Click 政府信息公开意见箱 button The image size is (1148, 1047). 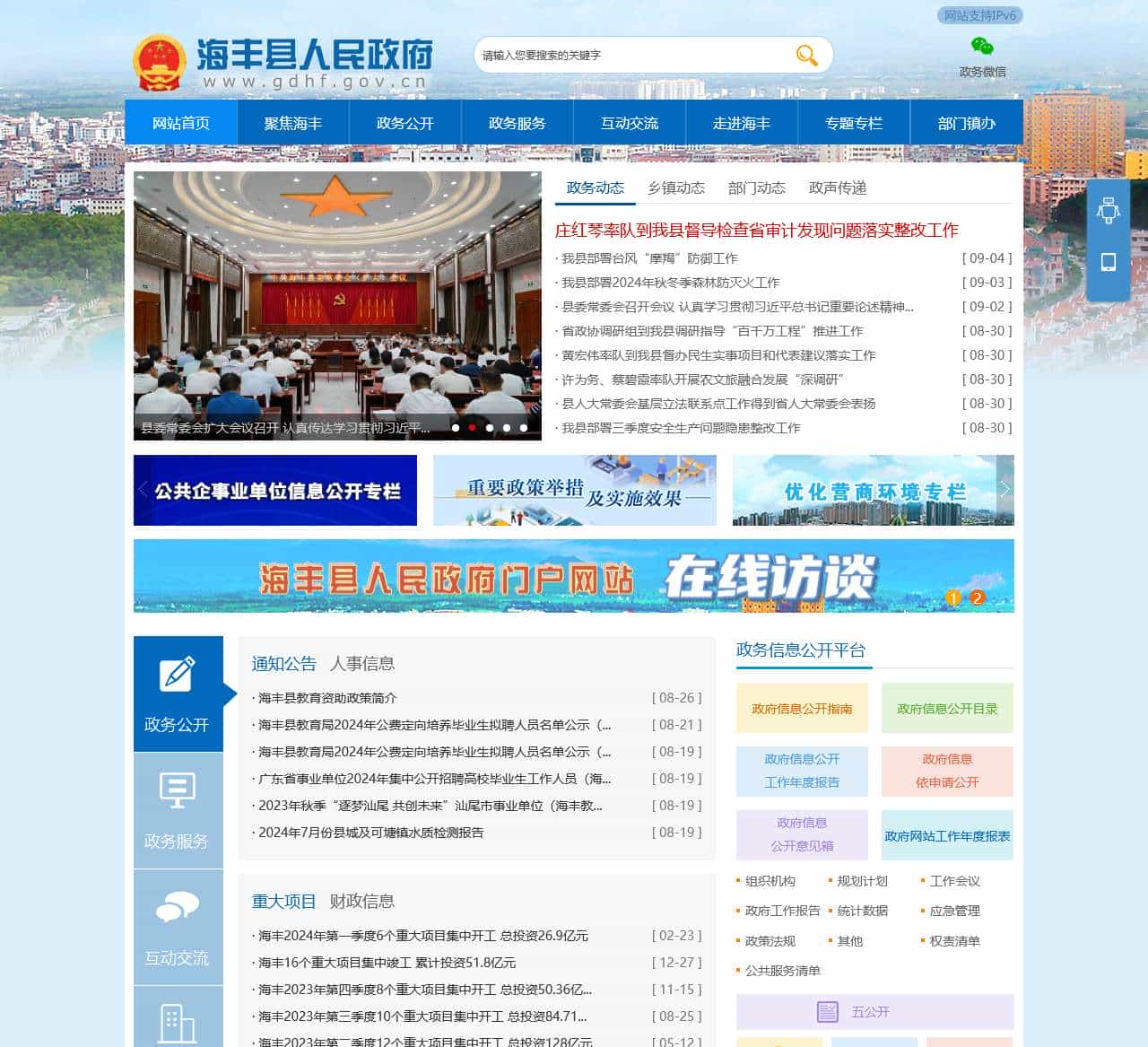[x=802, y=835]
